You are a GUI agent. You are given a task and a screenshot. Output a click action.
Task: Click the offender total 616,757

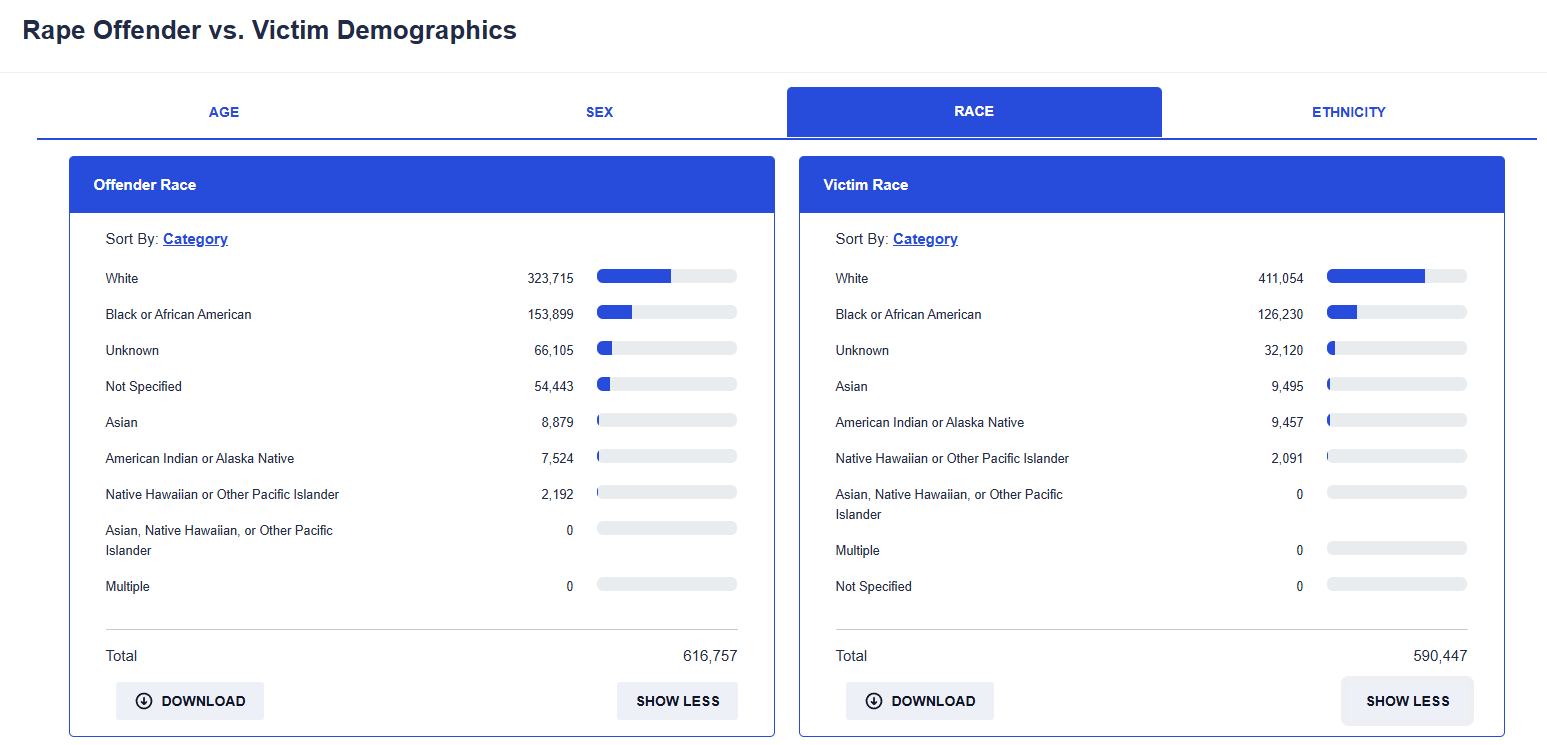[710, 656]
